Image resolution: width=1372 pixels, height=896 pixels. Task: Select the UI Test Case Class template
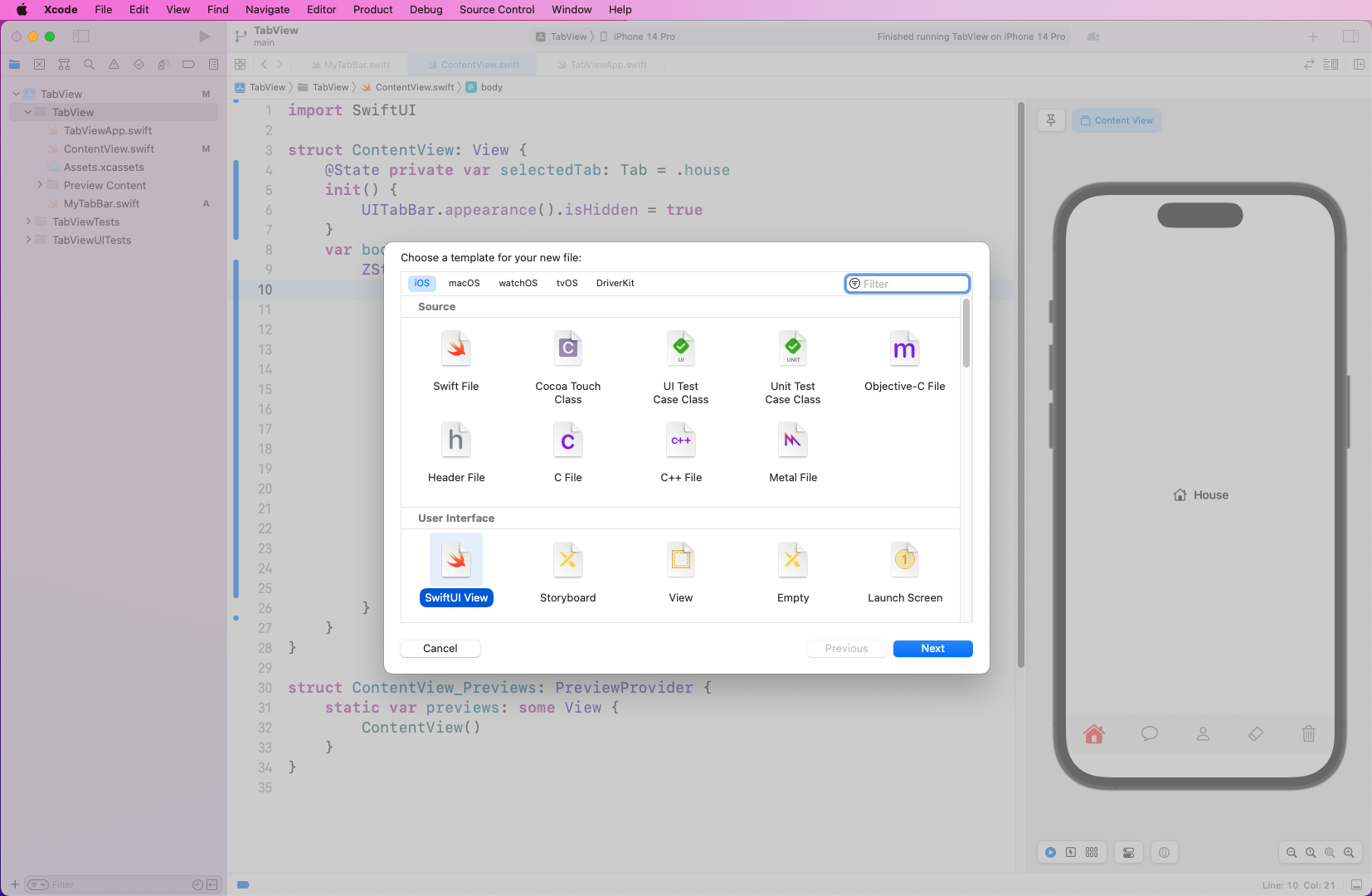pyautogui.click(x=681, y=368)
